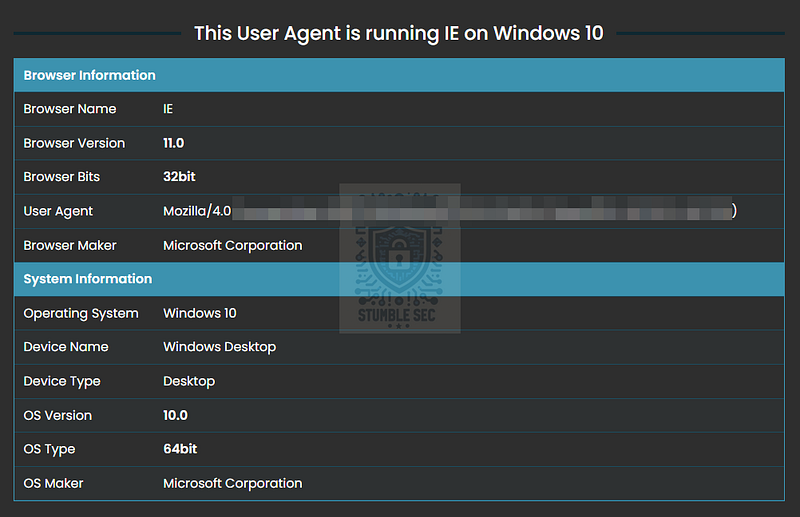Select the IE browser name value
This screenshot has width=800, height=517.
tap(168, 109)
